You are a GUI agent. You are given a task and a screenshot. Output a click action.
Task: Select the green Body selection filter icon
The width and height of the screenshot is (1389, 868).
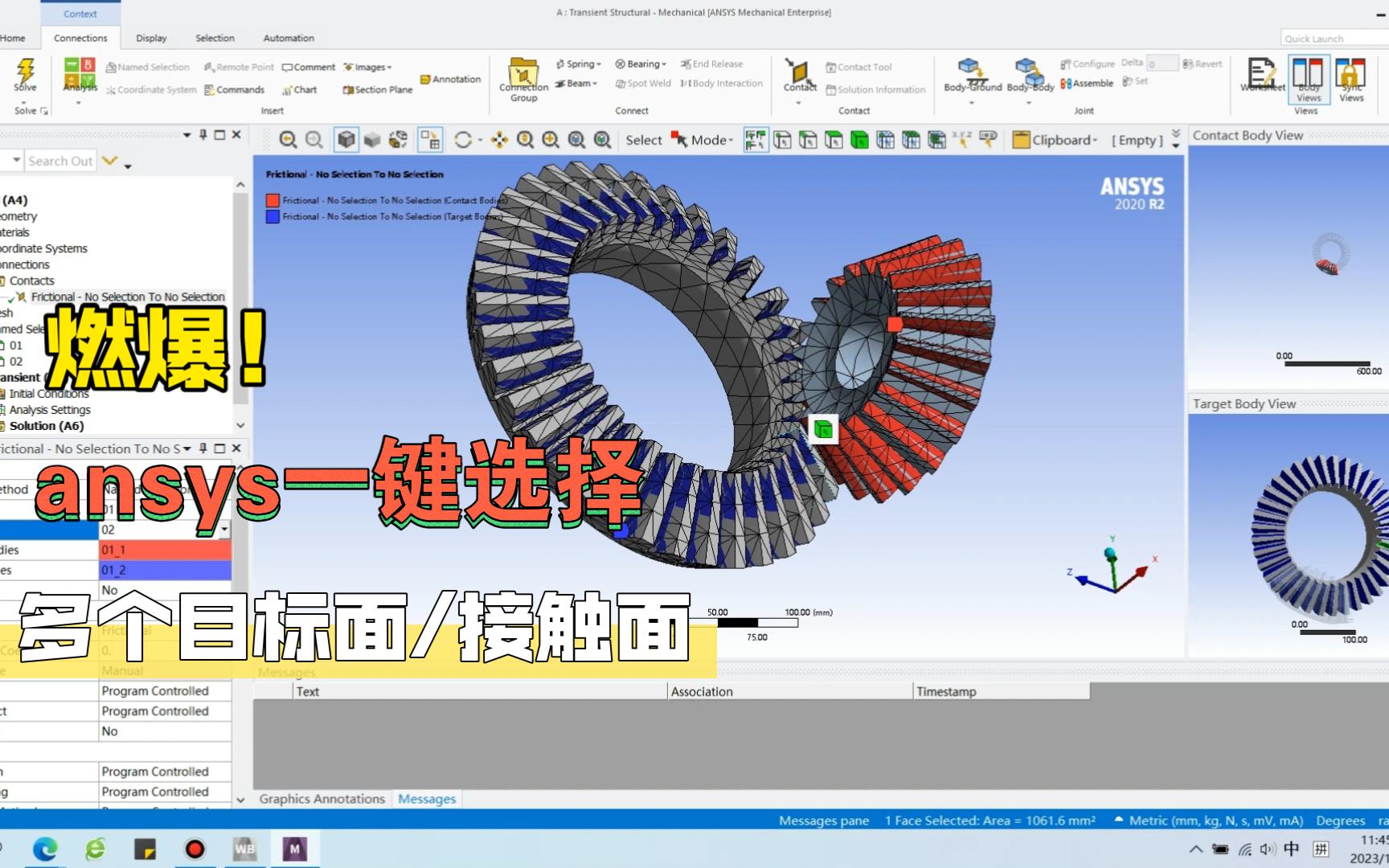(x=859, y=140)
